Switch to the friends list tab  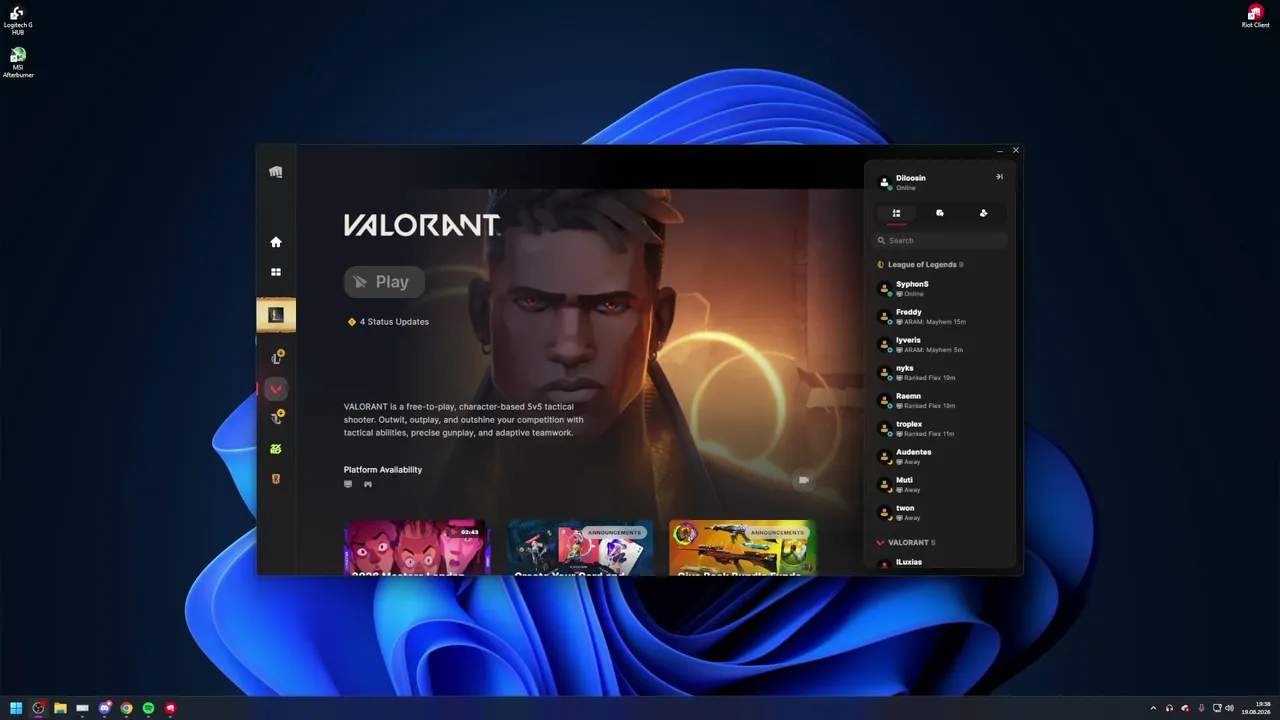click(x=896, y=213)
